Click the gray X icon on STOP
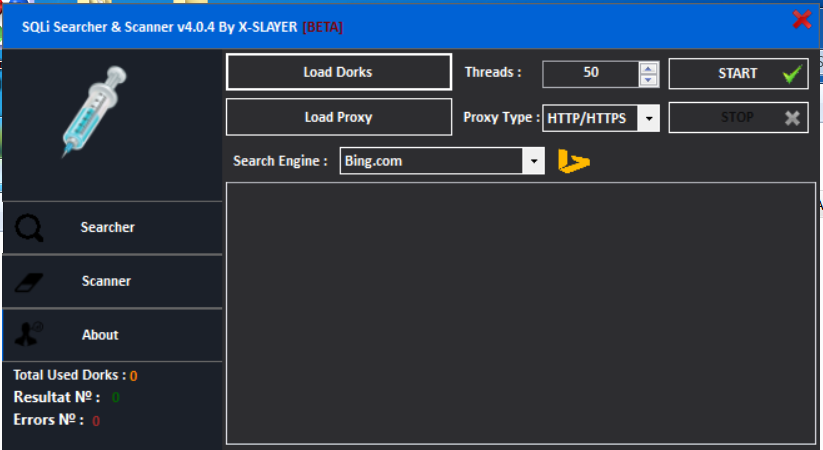 tap(792, 118)
